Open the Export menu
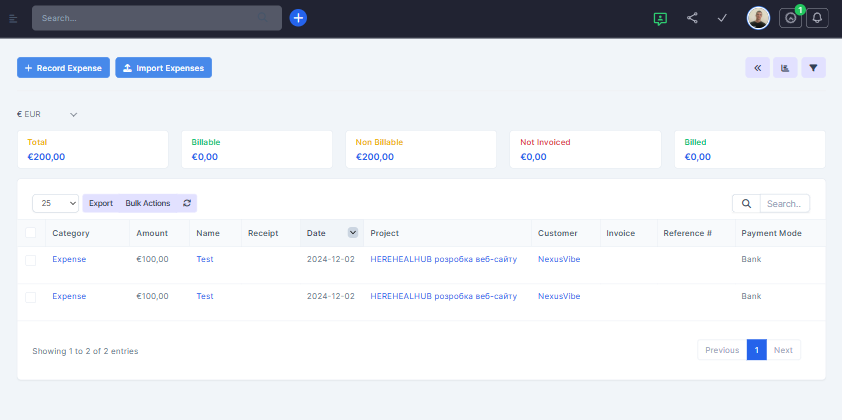Image resolution: width=842 pixels, height=420 pixels. pos(101,203)
